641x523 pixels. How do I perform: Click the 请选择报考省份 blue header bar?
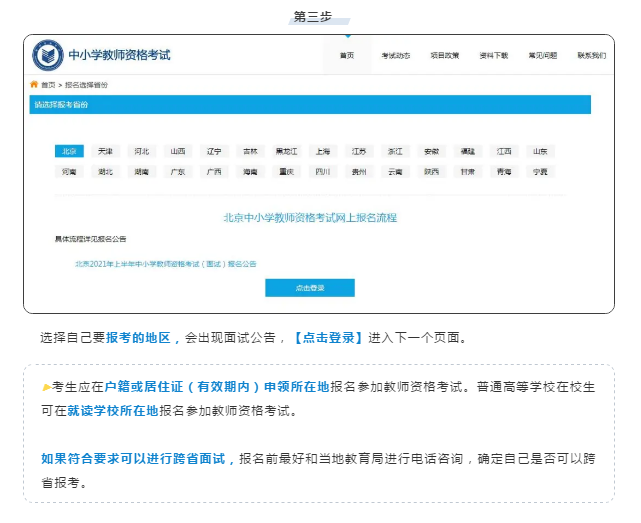(310, 105)
